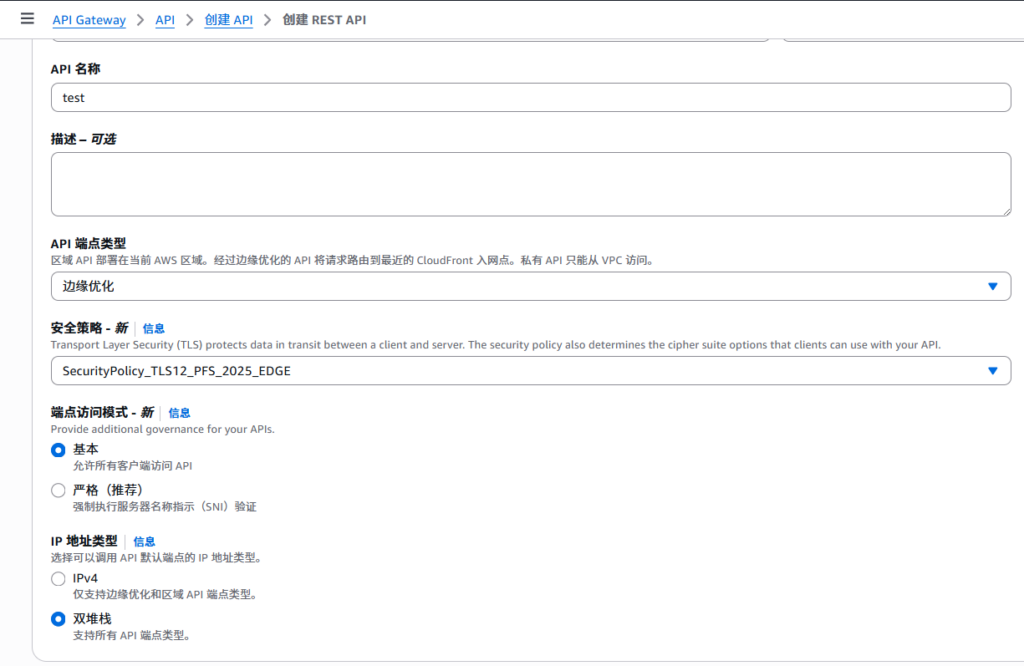Click the 创建 REST API breadcrumb text
Screen dimensions: 1024x666
point(324,20)
